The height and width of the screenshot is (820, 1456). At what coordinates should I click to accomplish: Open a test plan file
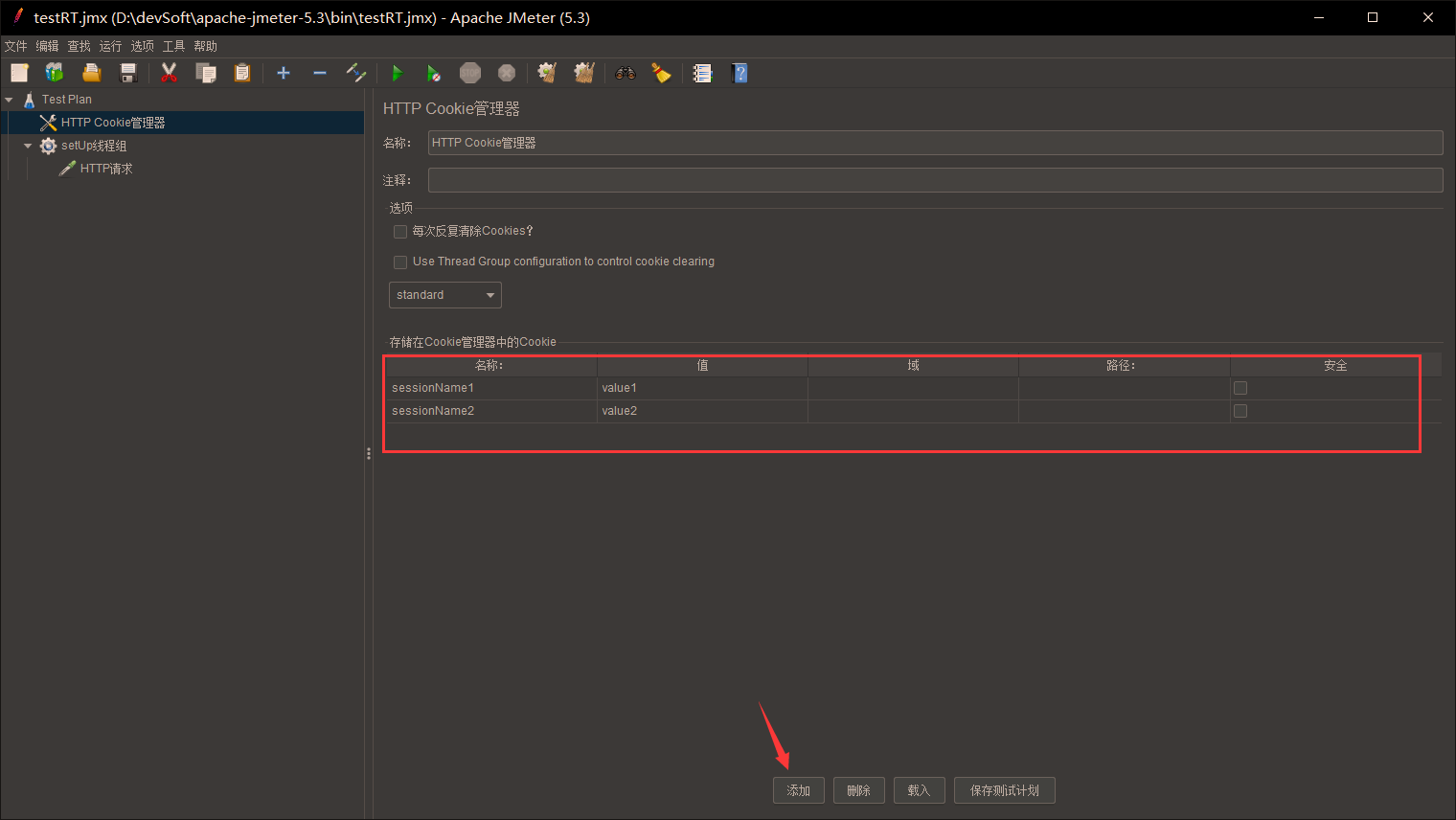[x=91, y=73]
